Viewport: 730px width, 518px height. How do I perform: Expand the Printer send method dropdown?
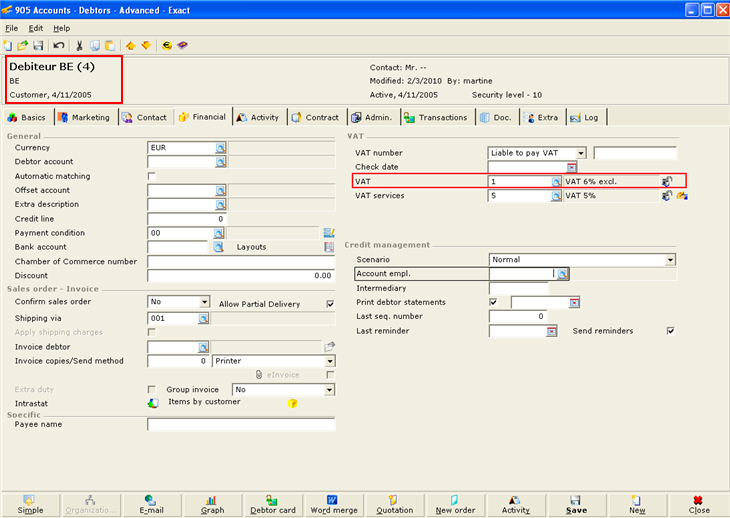point(330,361)
